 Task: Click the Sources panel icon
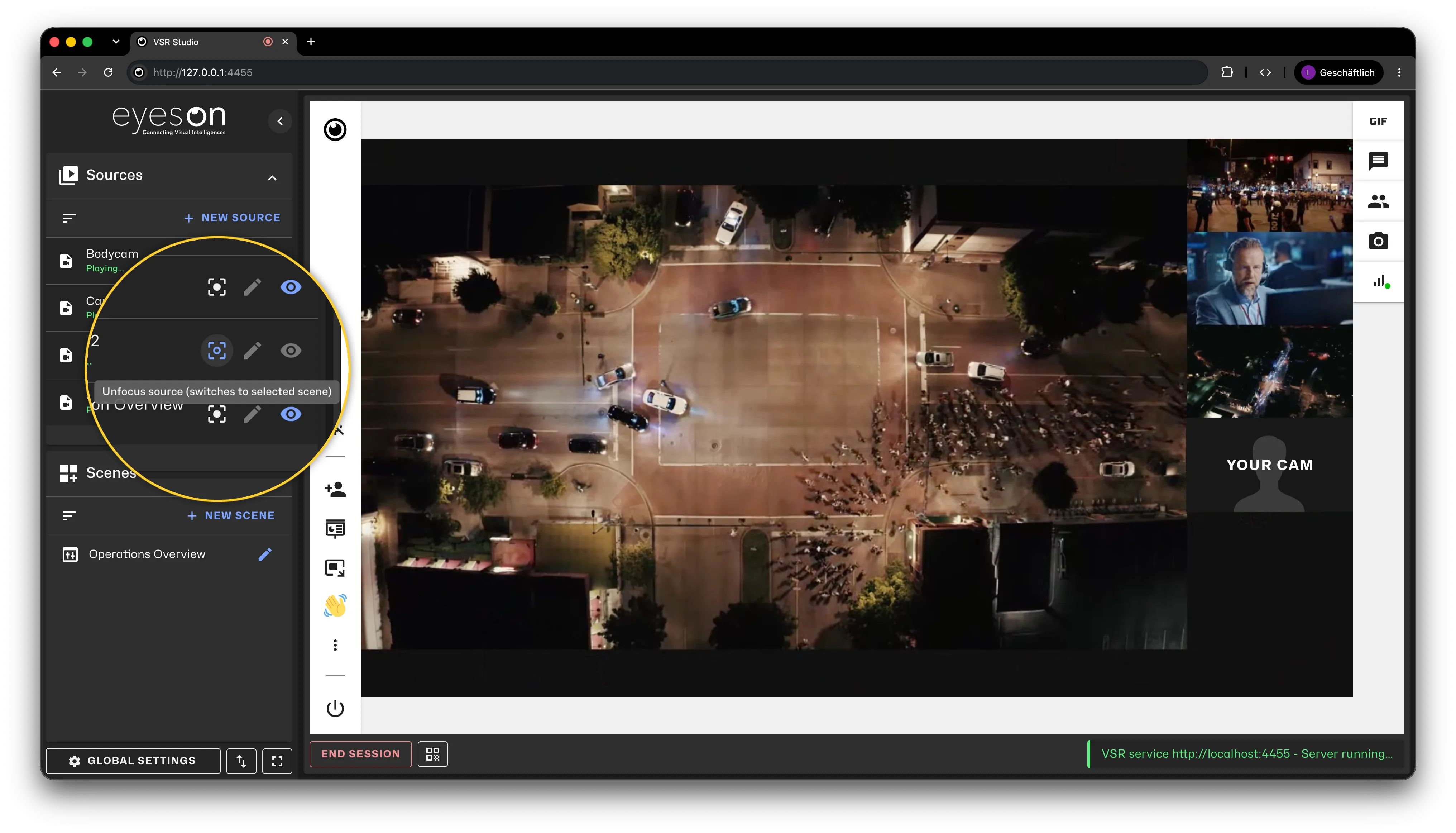tap(69, 175)
